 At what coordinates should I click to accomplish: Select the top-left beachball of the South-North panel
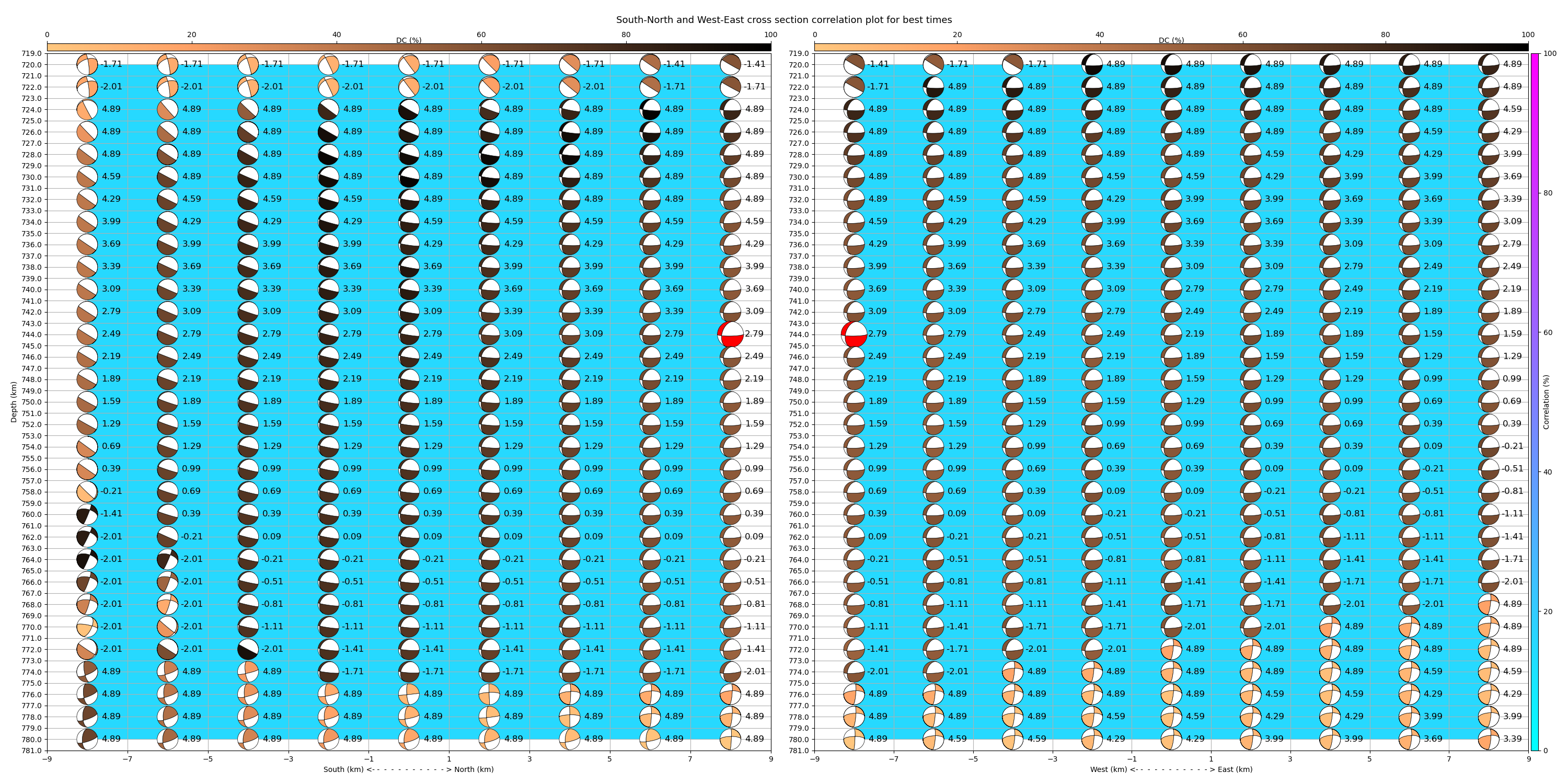click(x=87, y=64)
